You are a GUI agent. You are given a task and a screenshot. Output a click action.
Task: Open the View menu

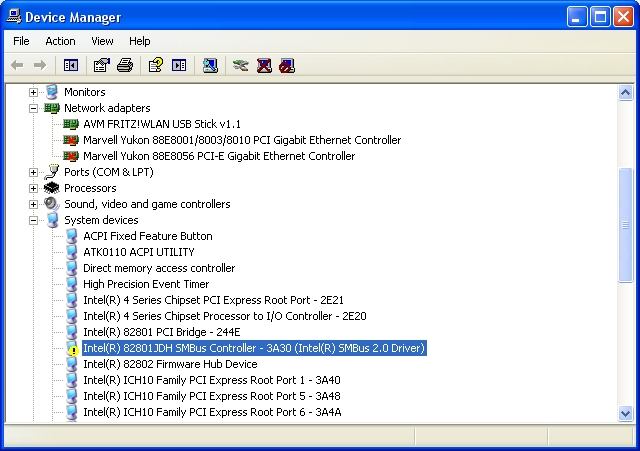(x=102, y=41)
